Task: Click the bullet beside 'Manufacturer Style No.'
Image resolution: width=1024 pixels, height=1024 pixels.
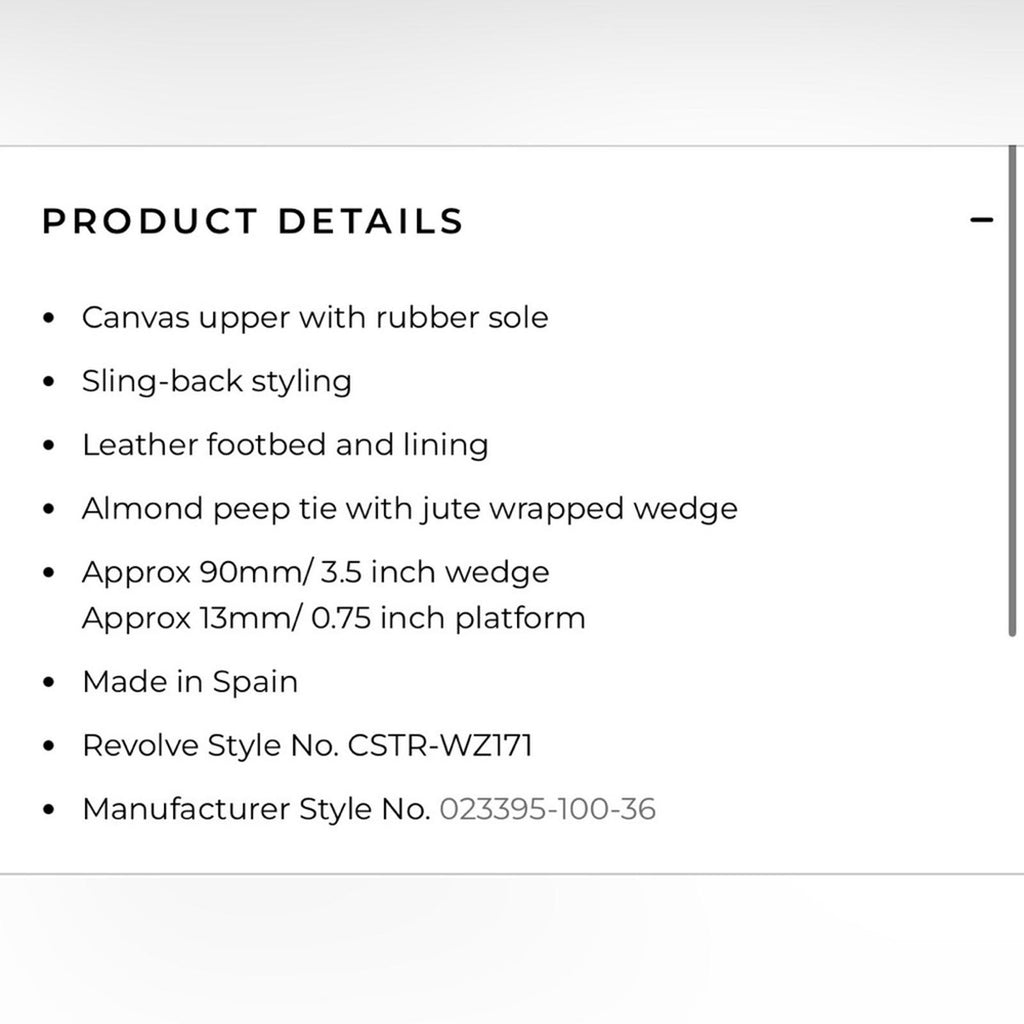Action: (x=49, y=810)
